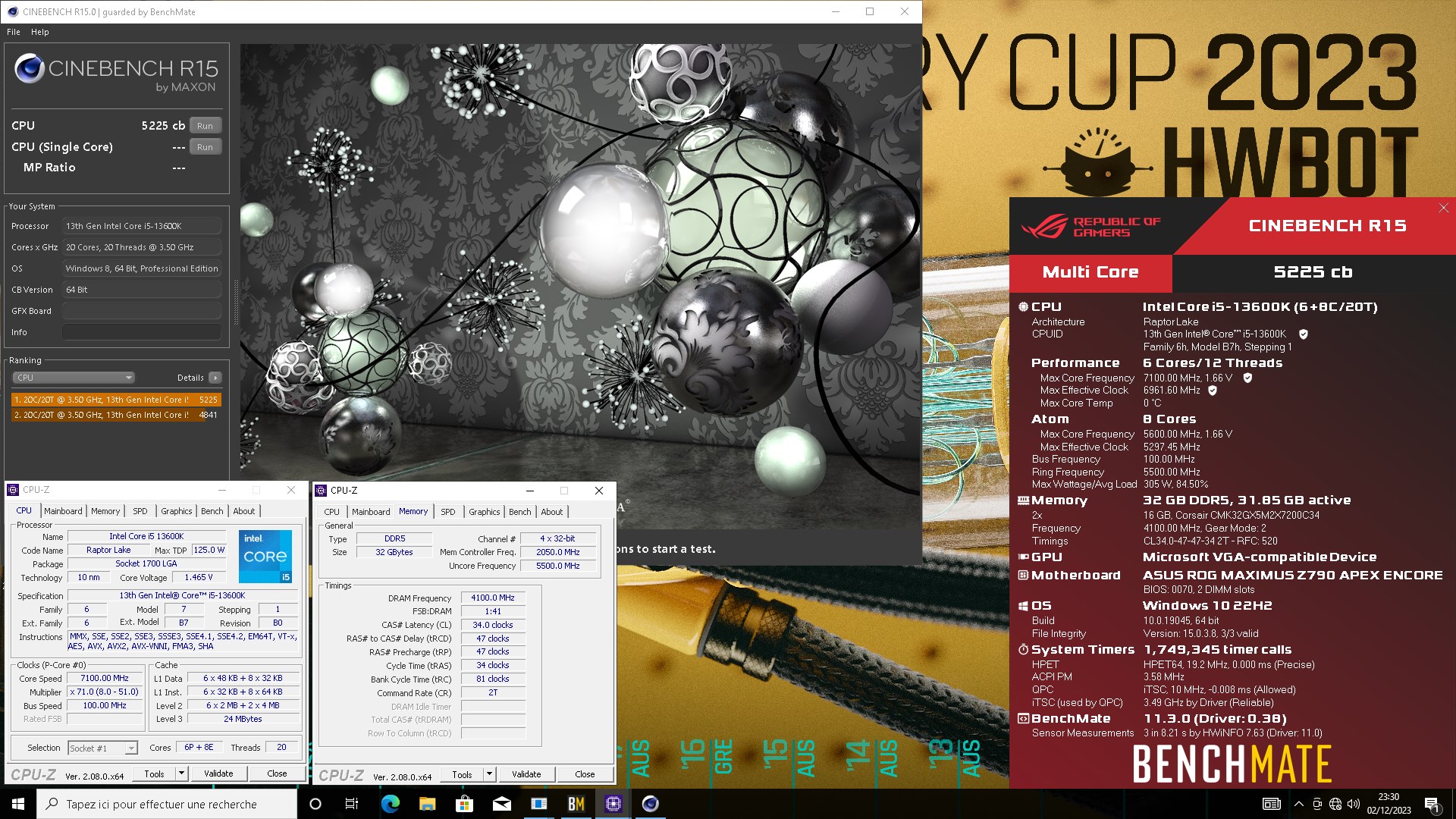Open touch keyboard from system tray
The width and height of the screenshot is (1456, 819).
(1272, 804)
